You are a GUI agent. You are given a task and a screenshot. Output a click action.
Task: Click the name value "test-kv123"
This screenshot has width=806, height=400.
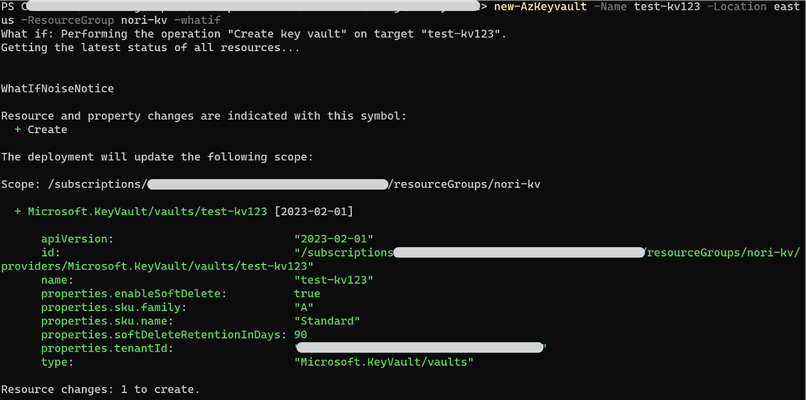(x=334, y=280)
